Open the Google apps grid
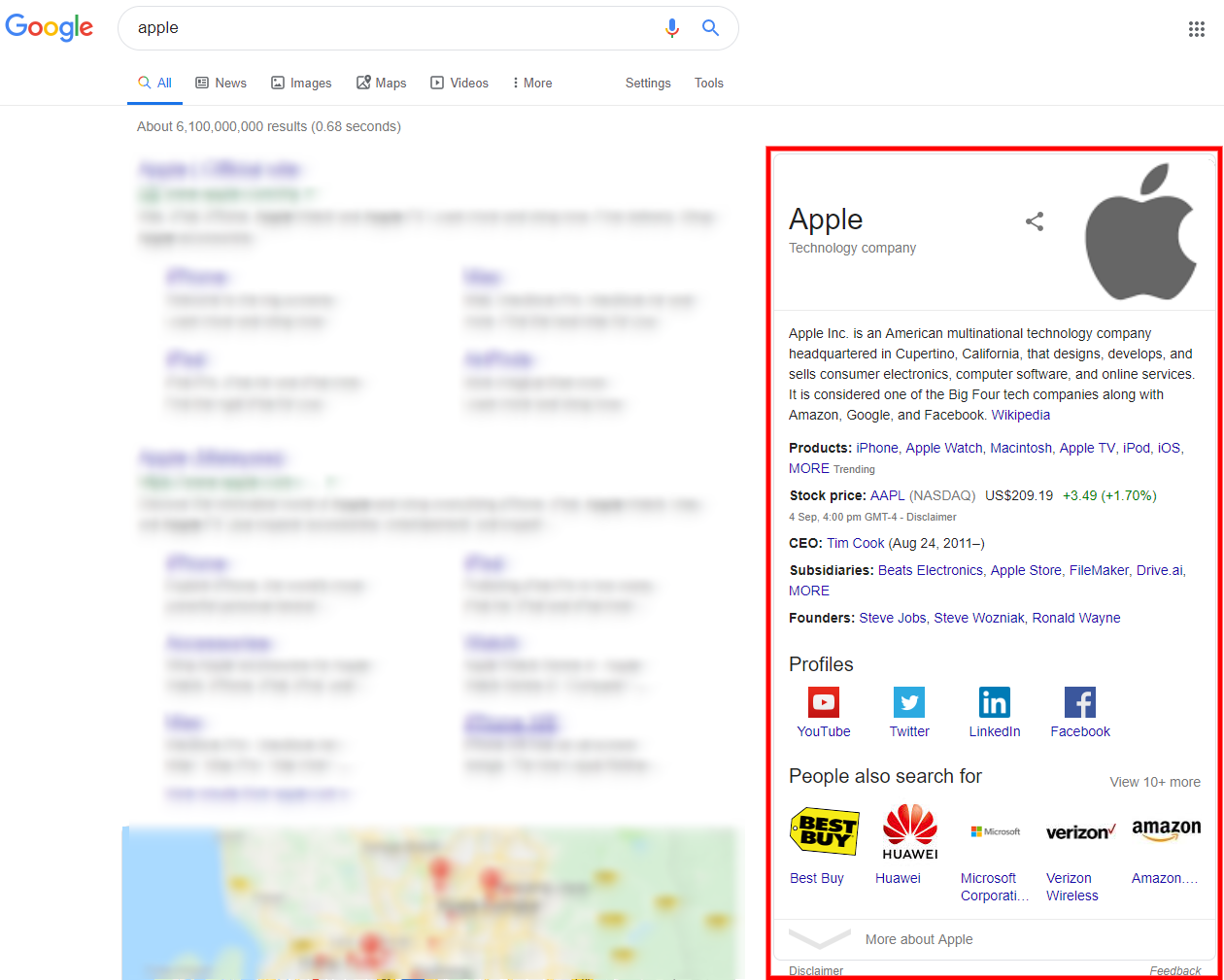 (x=1196, y=28)
